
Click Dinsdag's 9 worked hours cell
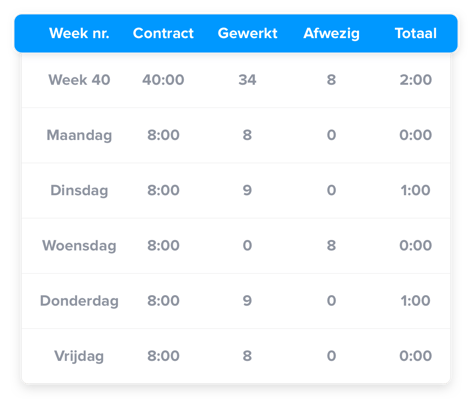pyautogui.click(x=247, y=190)
